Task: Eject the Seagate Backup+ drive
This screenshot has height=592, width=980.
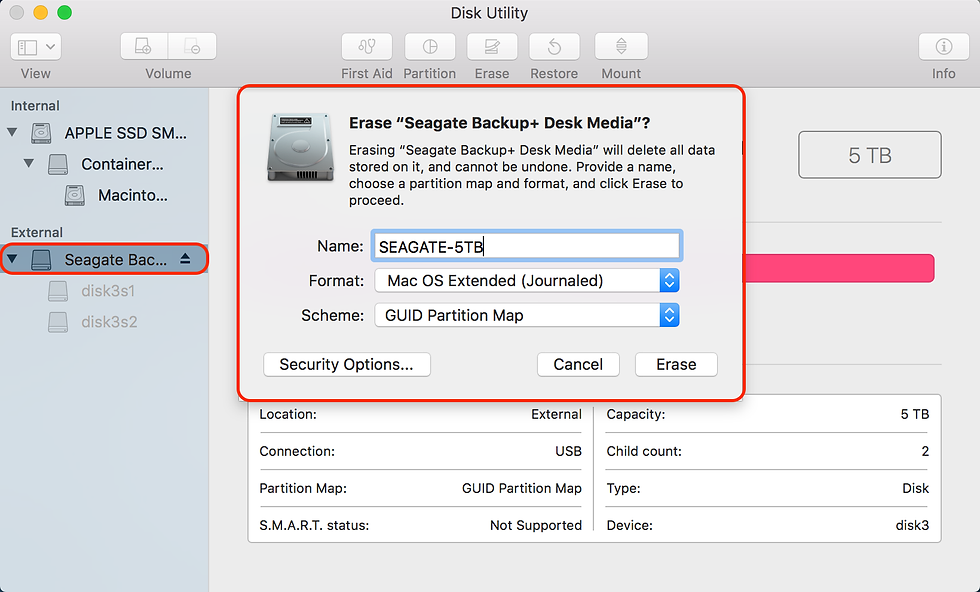Action: (x=185, y=259)
